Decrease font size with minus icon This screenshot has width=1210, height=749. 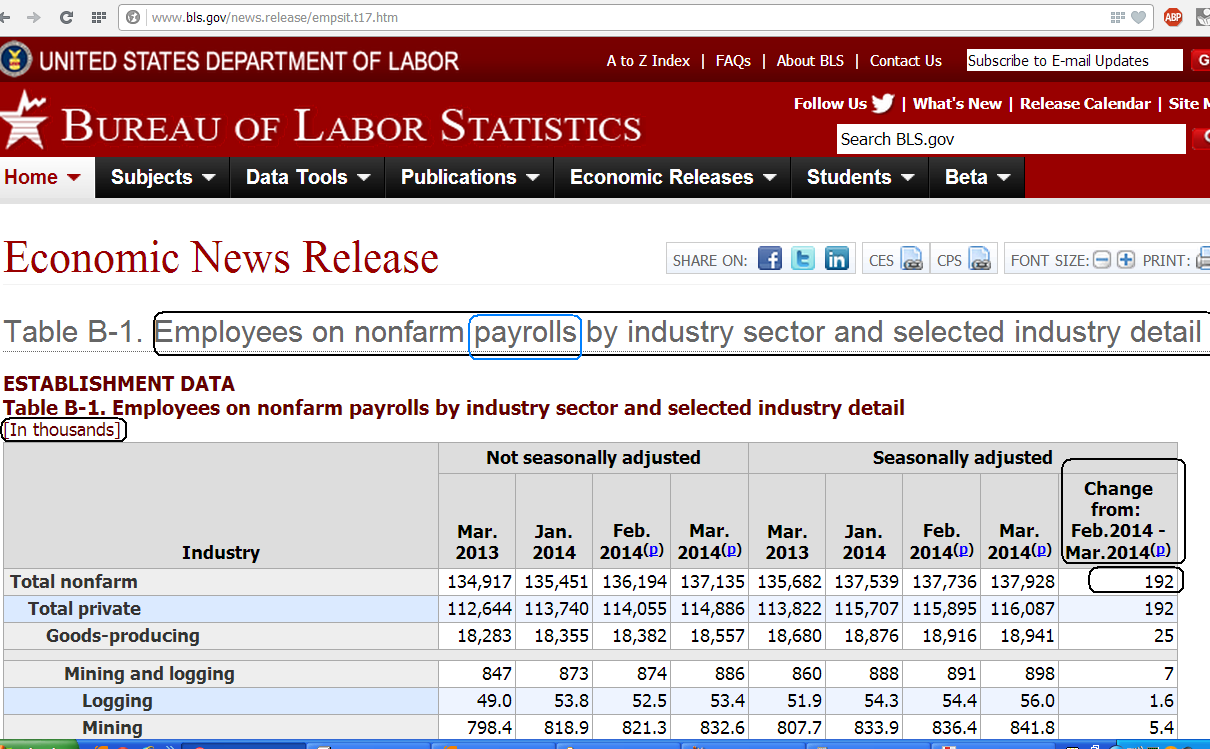tap(1102, 260)
